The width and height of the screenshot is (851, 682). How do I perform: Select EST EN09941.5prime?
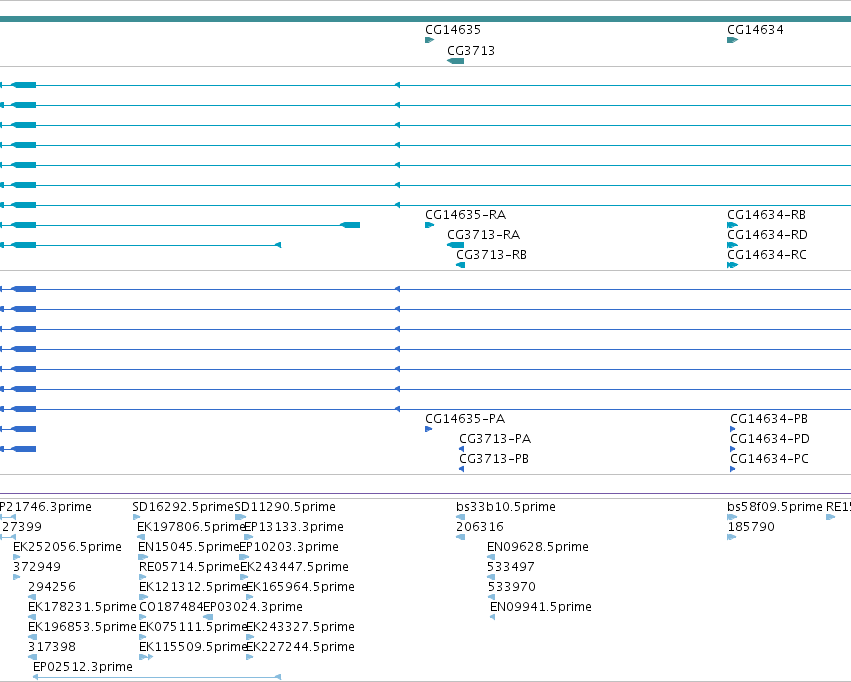coord(541,607)
